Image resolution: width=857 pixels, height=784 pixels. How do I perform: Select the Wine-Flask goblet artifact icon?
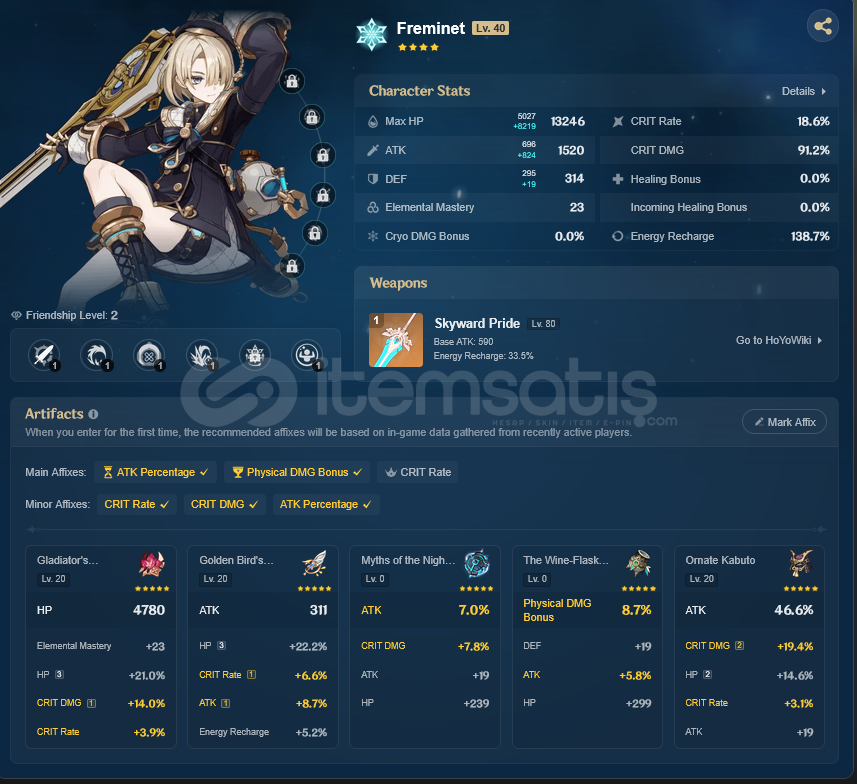638,564
